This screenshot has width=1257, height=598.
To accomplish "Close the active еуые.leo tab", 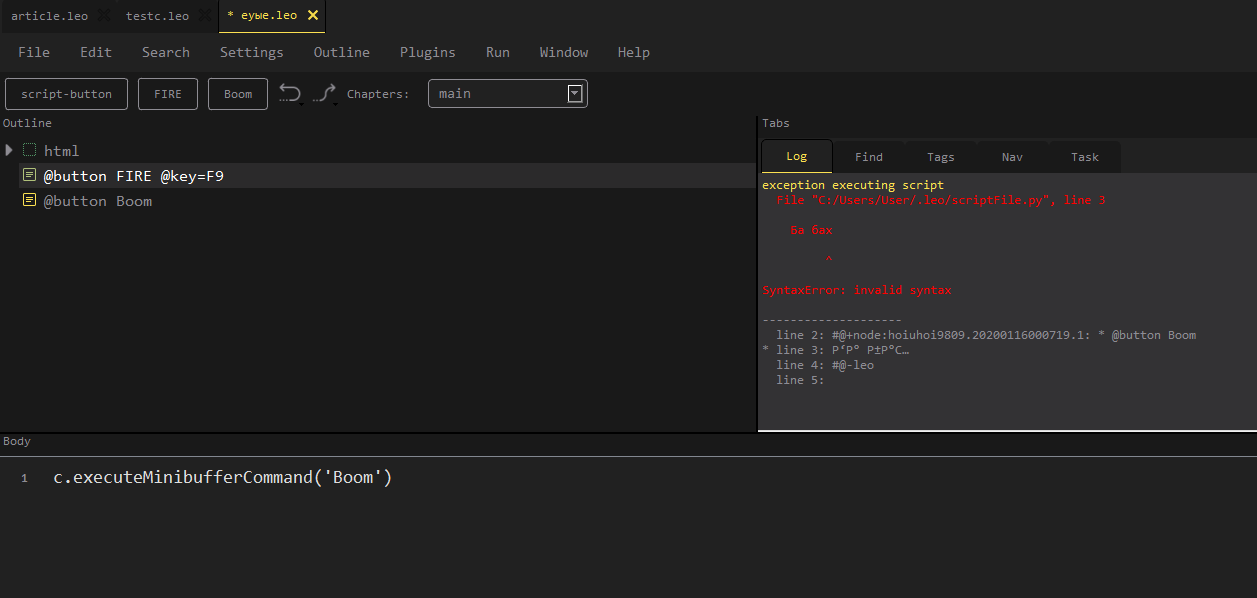I will coord(313,16).
